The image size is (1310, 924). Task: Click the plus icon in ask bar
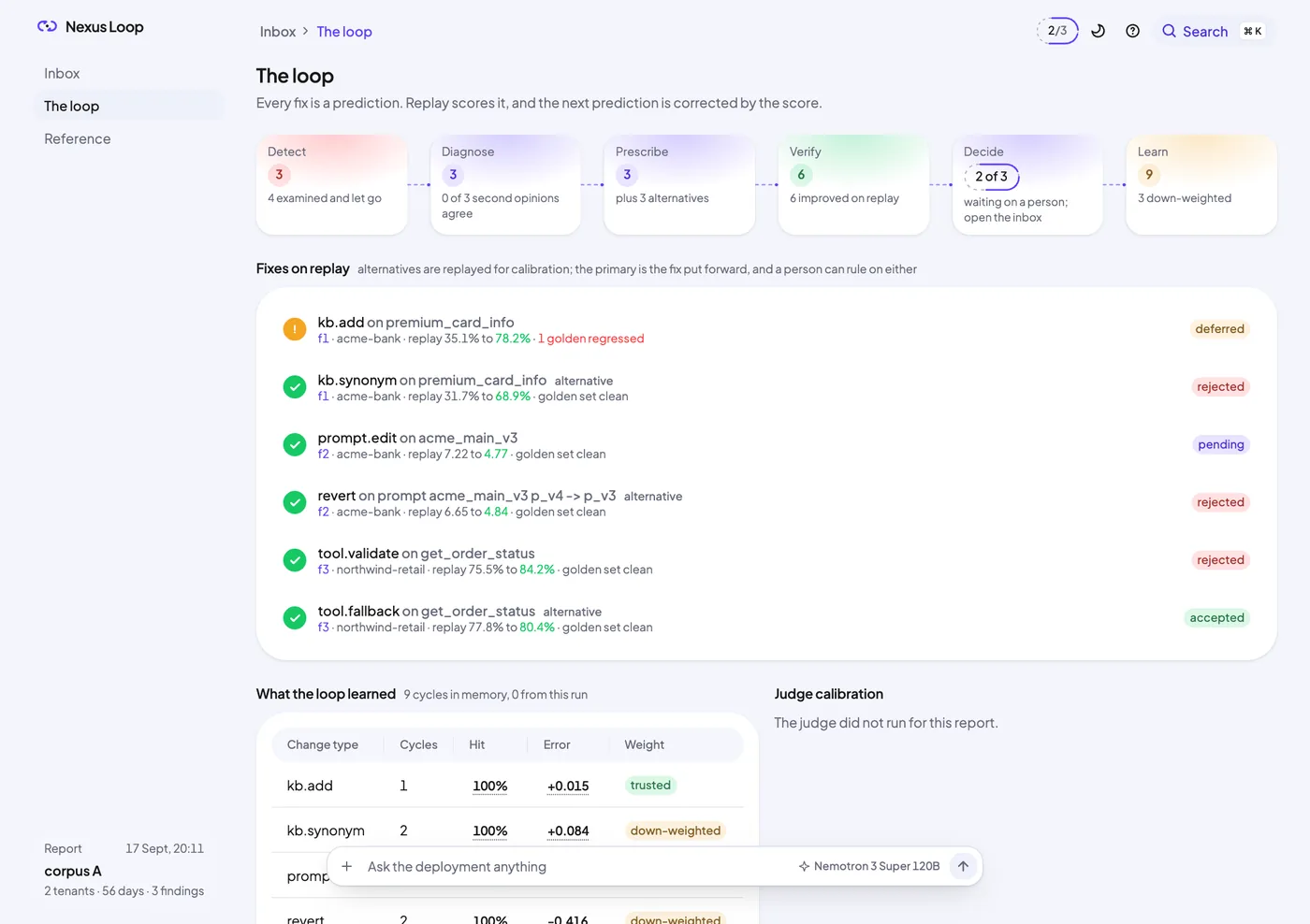click(x=346, y=866)
